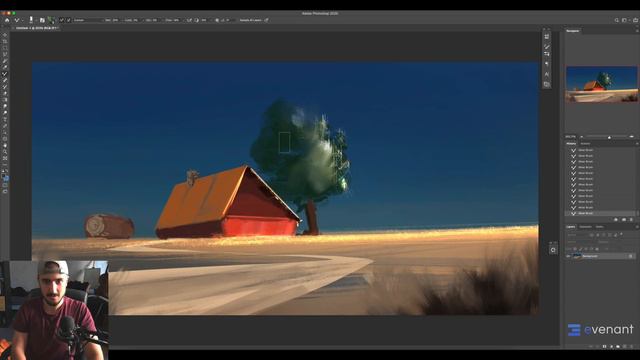Click the Search magnifier icon at top right
This screenshot has width=640, height=360.
[617, 20]
